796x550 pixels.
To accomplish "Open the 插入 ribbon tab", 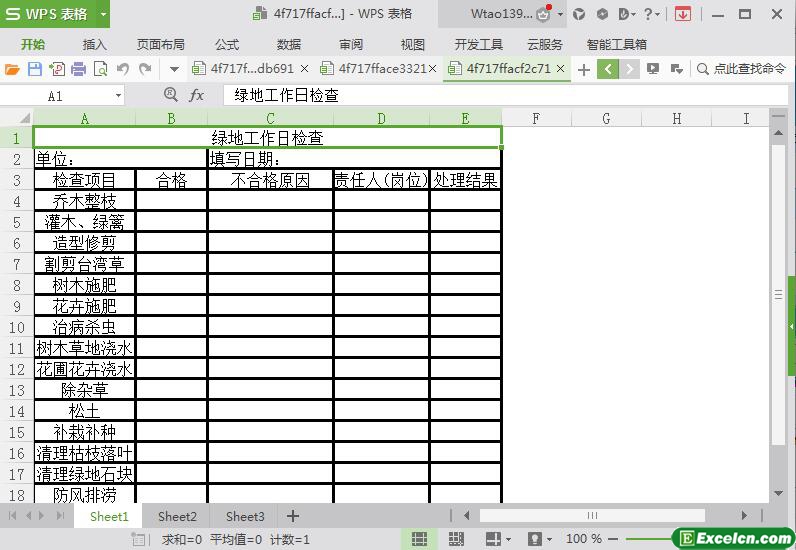I will [95, 45].
